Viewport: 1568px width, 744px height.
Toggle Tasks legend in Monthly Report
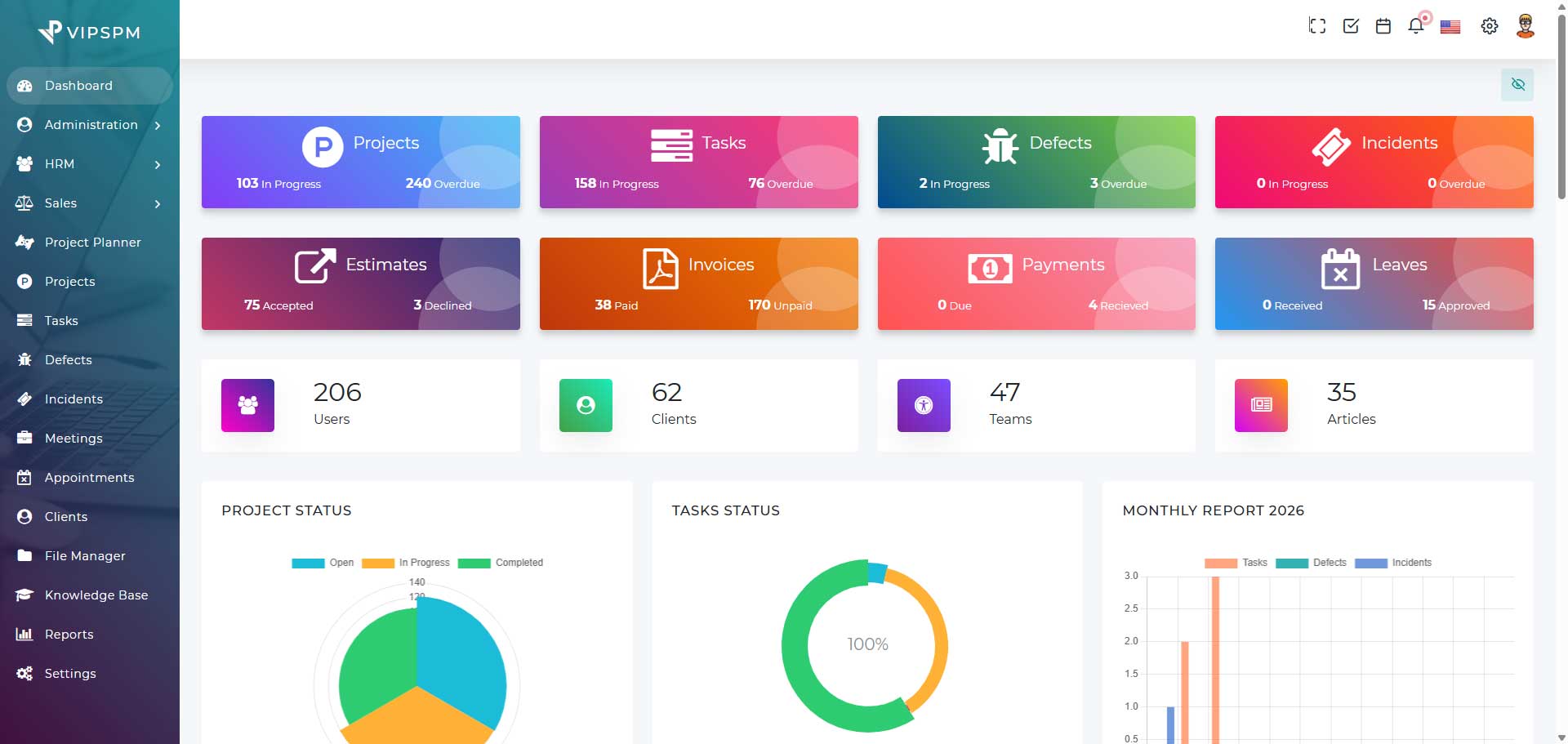(x=1236, y=563)
